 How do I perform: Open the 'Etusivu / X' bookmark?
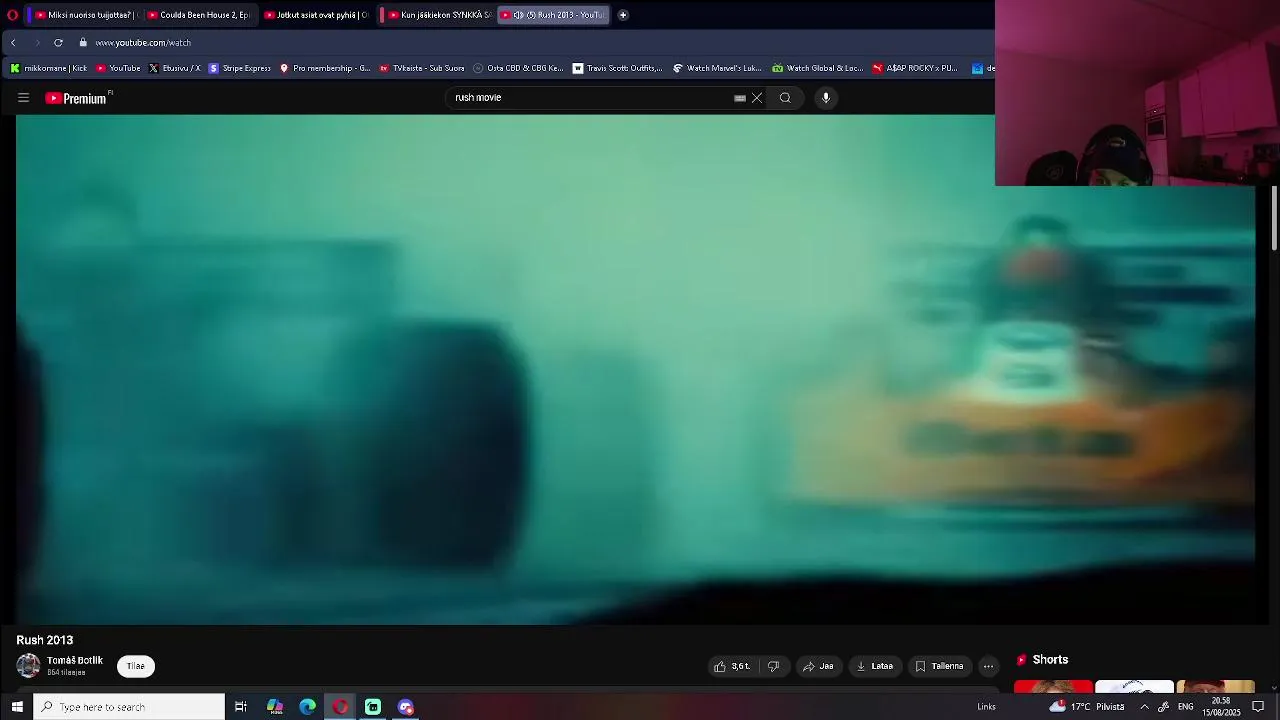click(x=174, y=68)
